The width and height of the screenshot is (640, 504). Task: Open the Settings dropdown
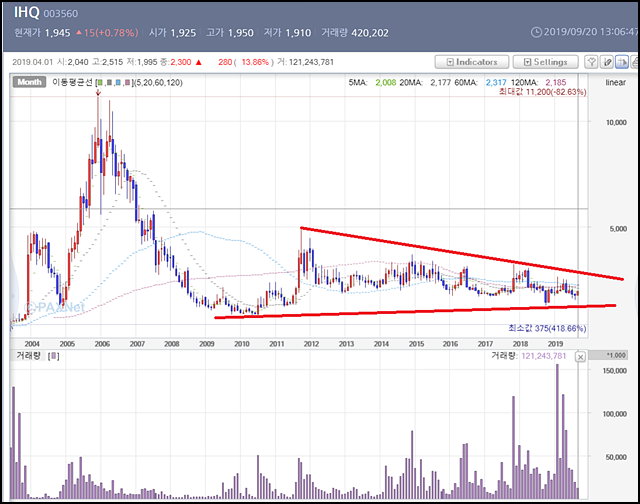click(x=546, y=62)
